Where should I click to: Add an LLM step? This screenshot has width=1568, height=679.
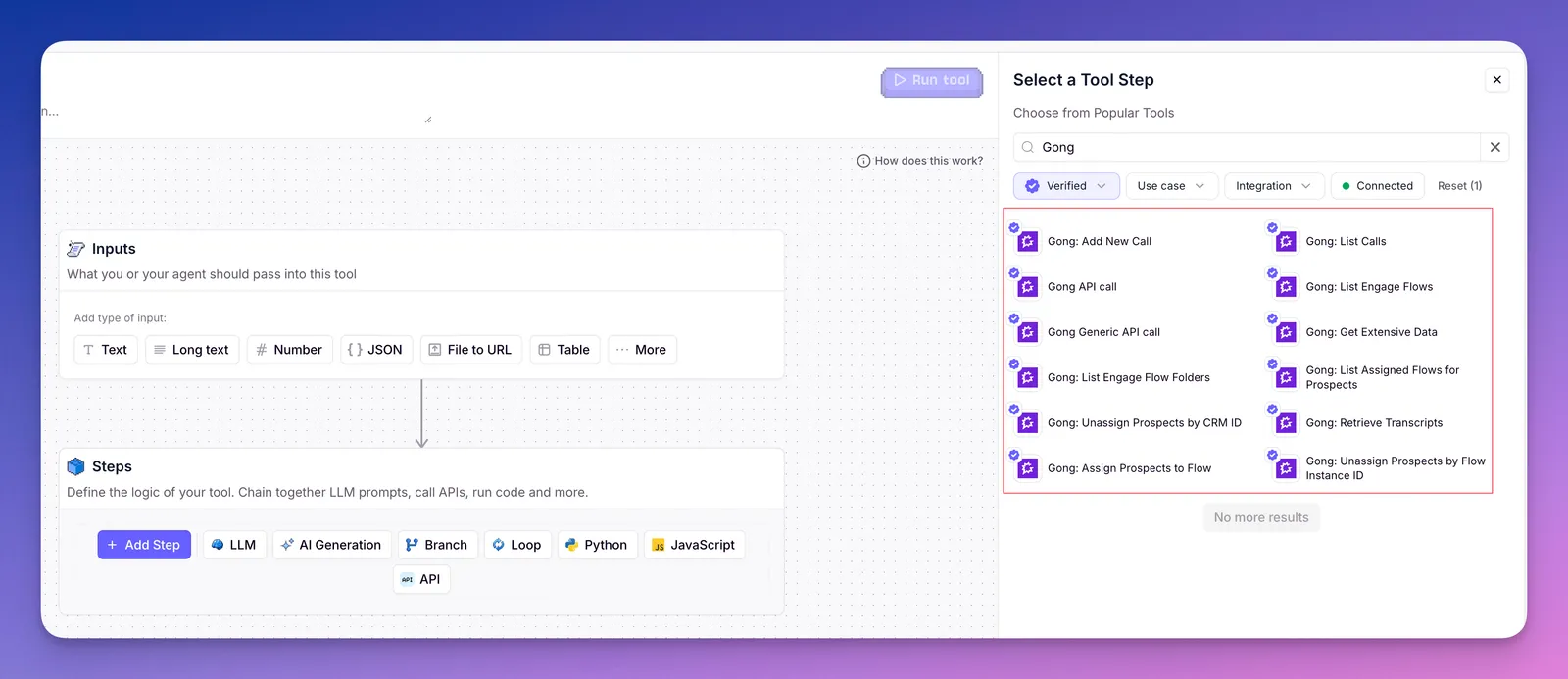(234, 545)
